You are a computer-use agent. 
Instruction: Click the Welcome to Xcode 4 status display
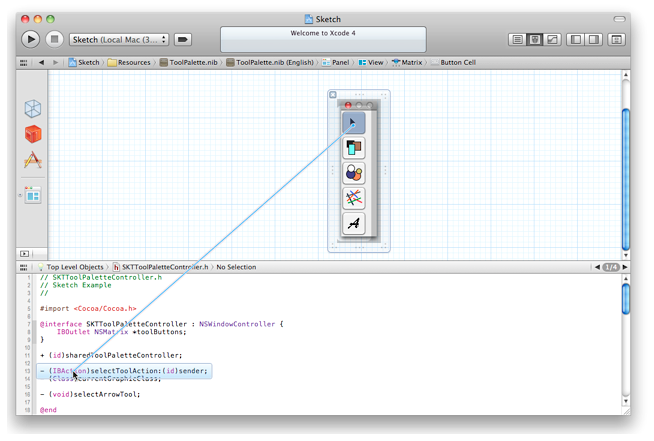click(323, 39)
